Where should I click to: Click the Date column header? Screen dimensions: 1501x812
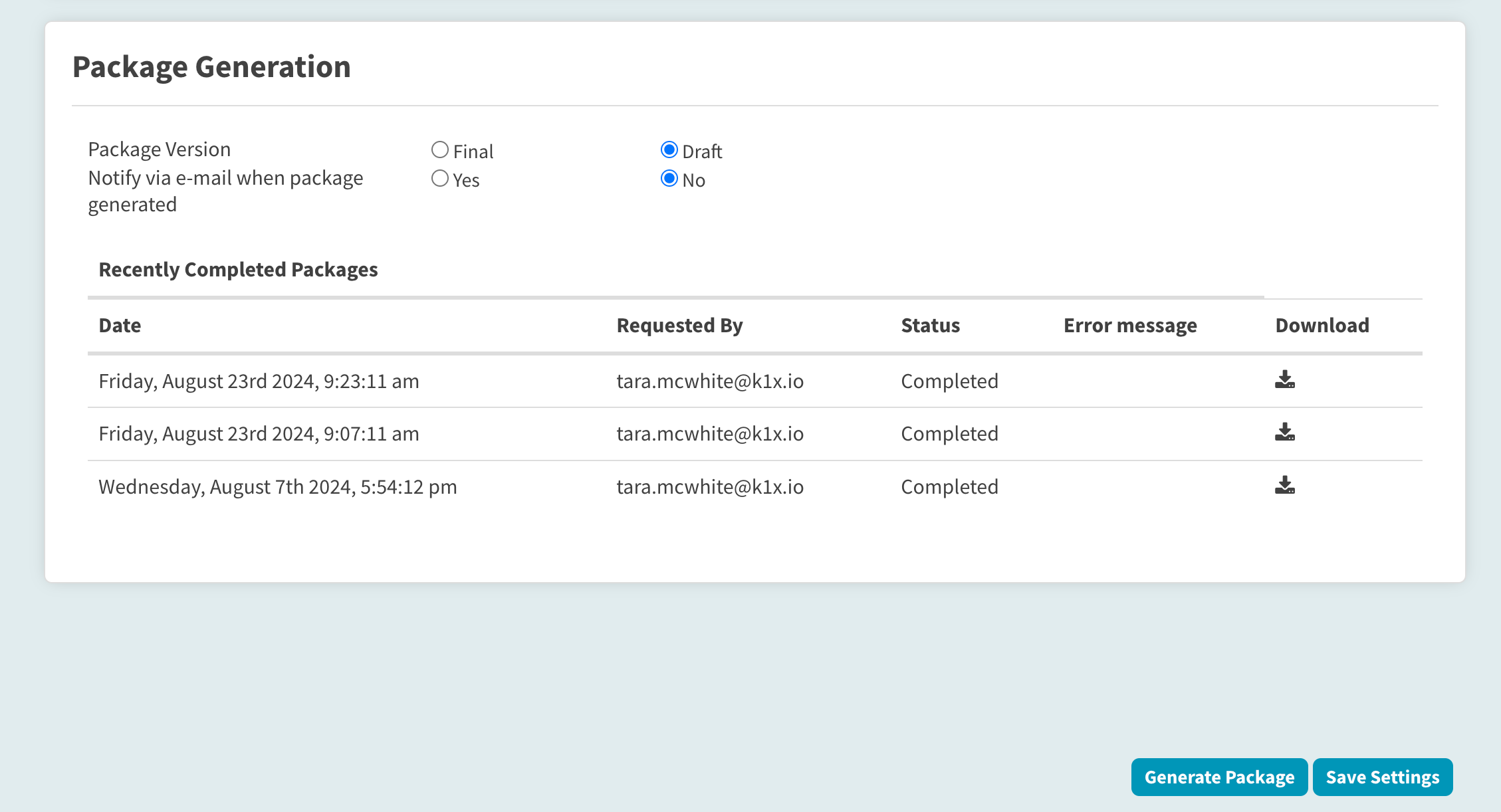120,326
